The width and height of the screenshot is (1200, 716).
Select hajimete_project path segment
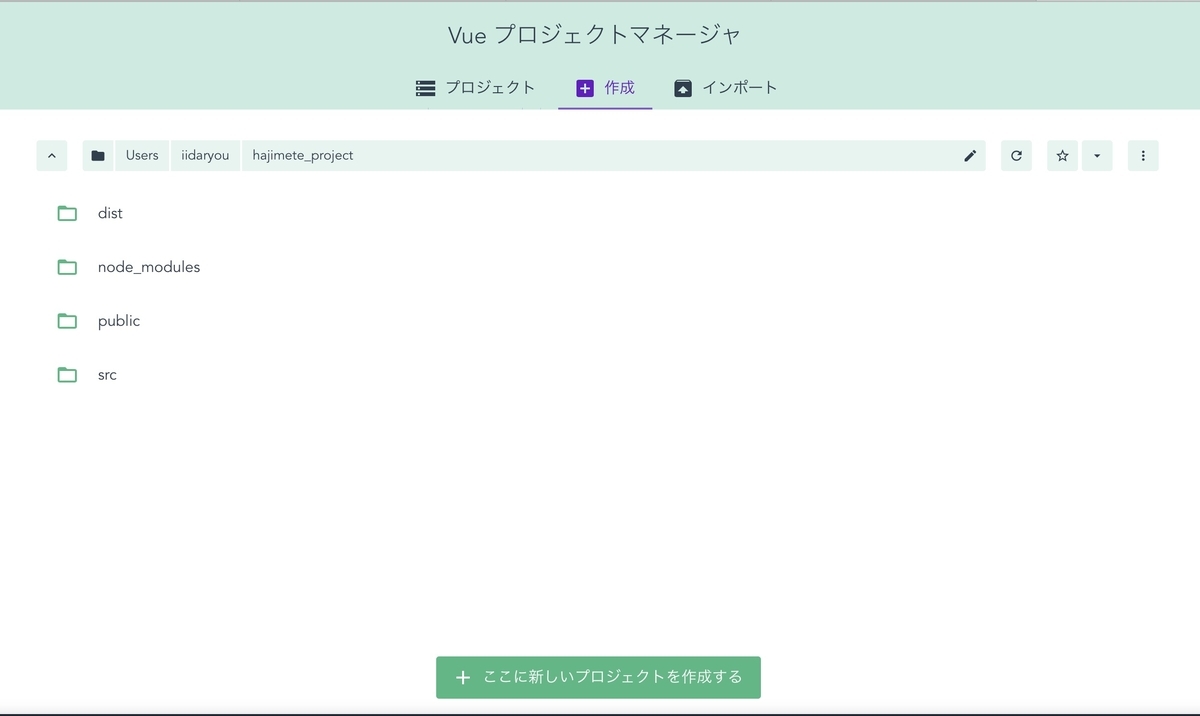click(x=303, y=156)
